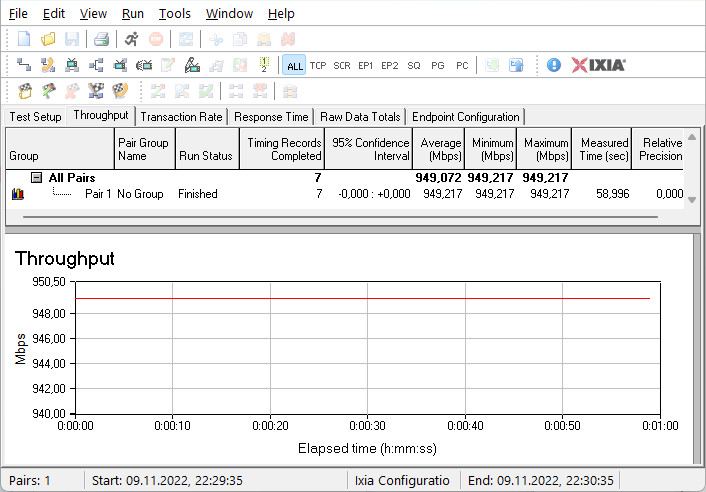Click the 1-2 renumber pairs icon
Image resolution: width=706 pixels, height=492 pixels.
(x=264, y=65)
